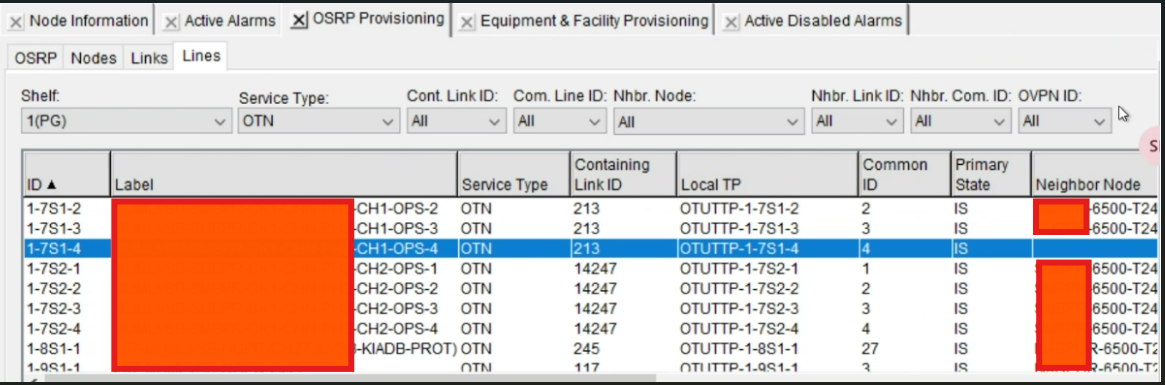
Task: Open Active Disabled Alarms tab
Action: point(823,22)
